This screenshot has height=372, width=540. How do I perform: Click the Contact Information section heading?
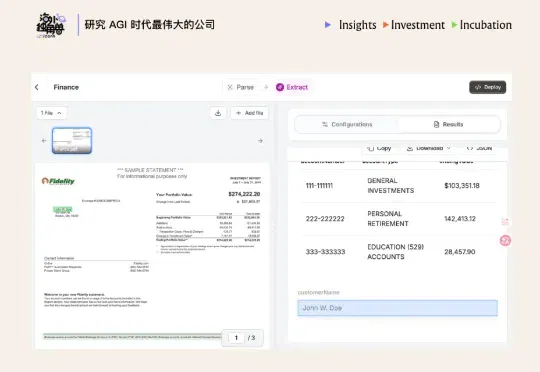pos(59,258)
